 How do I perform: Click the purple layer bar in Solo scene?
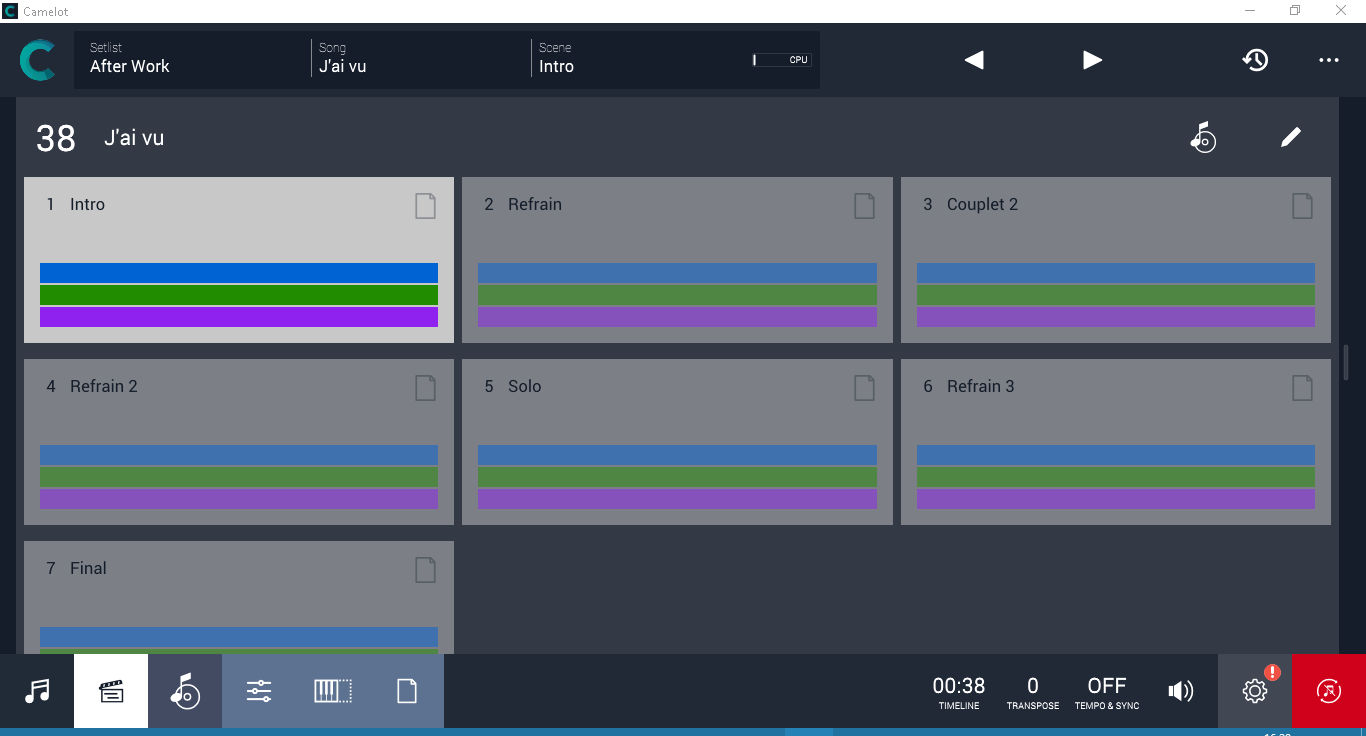point(677,499)
